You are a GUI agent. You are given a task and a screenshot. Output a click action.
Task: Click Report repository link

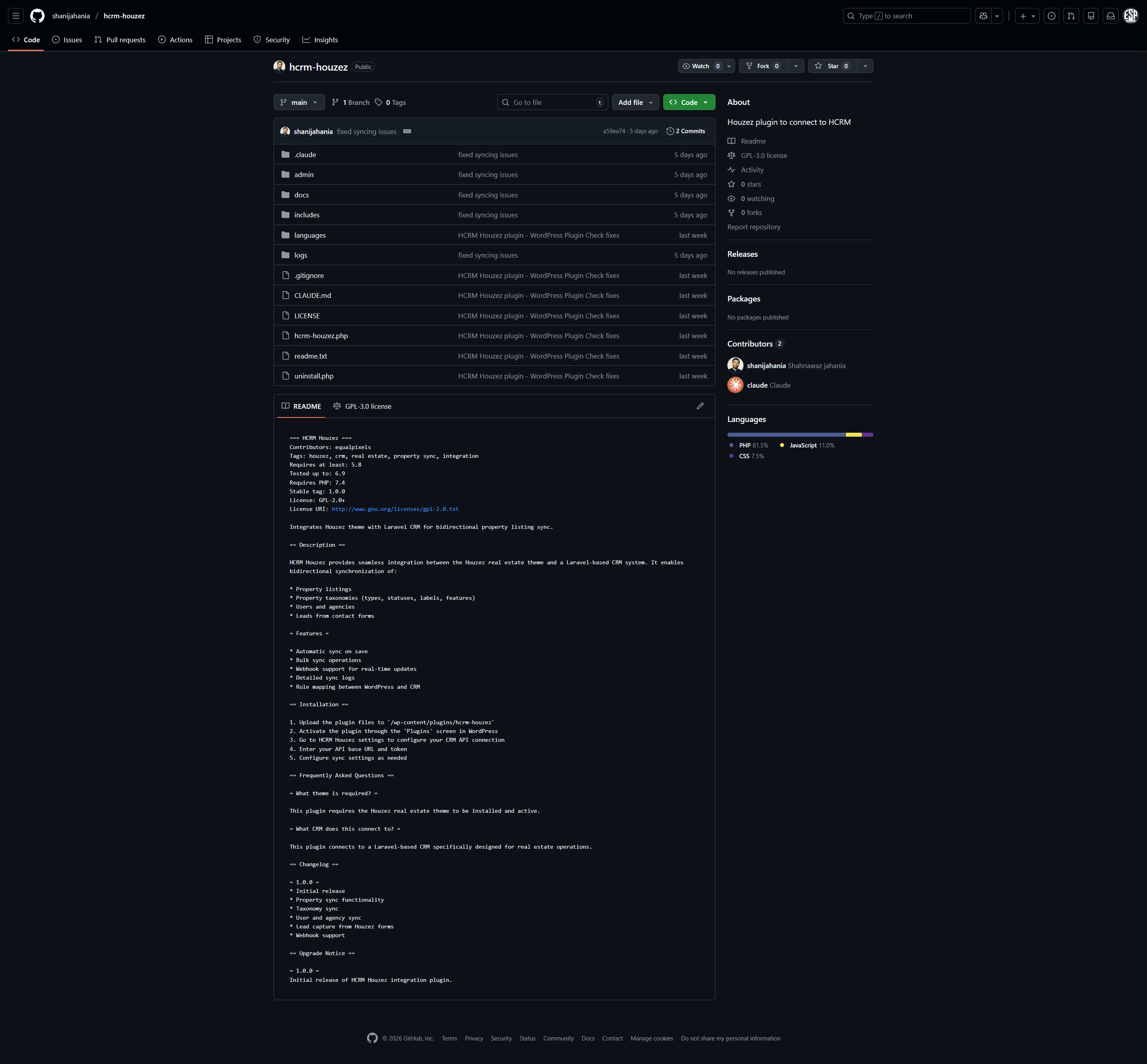coord(754,227)
